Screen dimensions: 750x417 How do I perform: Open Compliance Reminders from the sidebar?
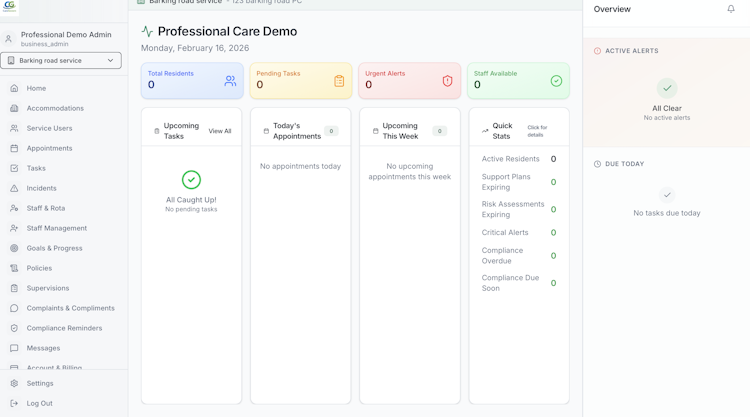pyautogui.click(x=64, y=328)
